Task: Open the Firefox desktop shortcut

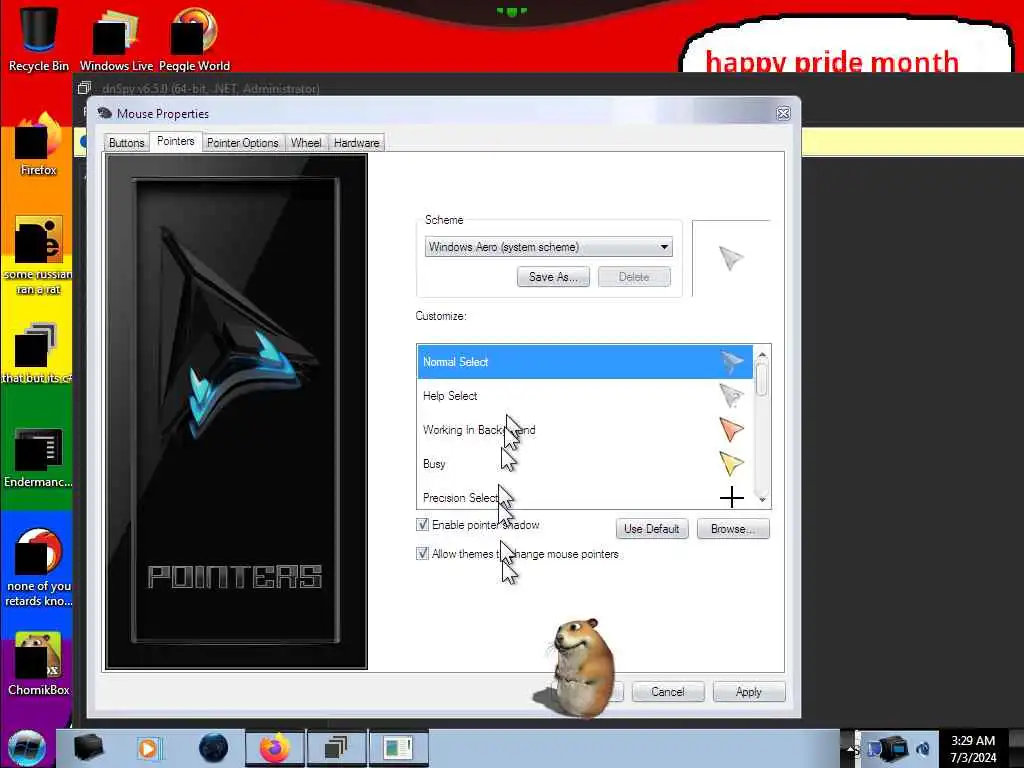Action: coord(38,145)
